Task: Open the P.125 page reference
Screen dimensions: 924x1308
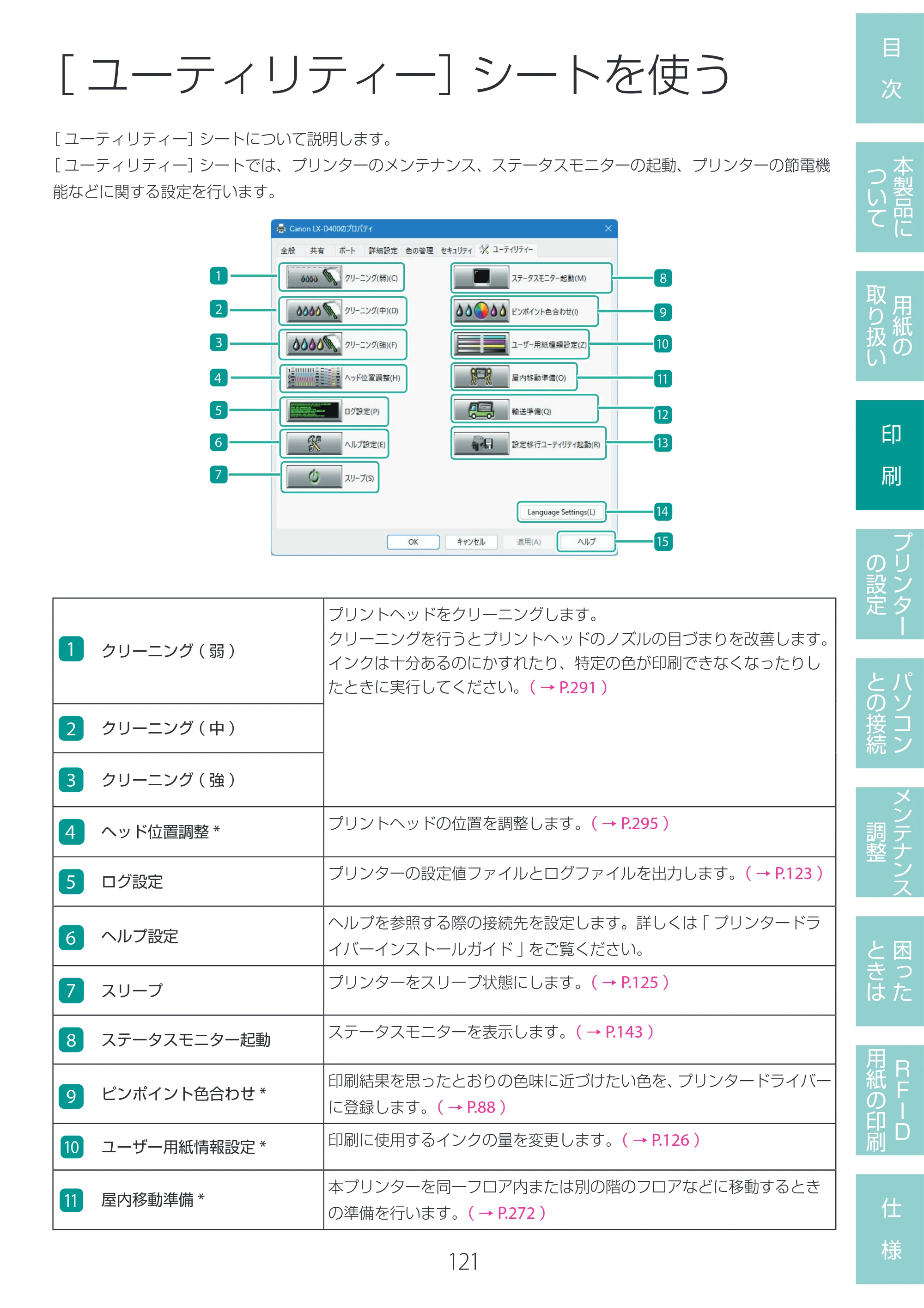Action: [630, 982]
